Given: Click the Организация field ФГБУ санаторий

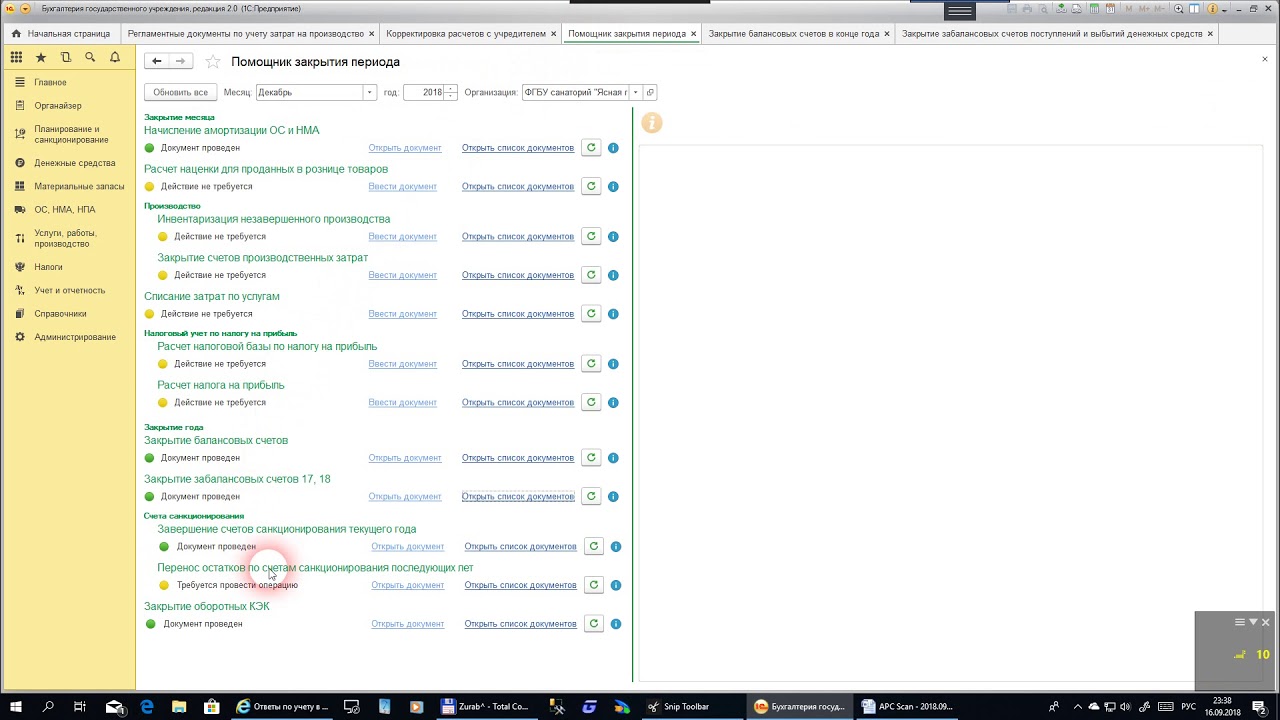Looking at the screenshot, I should [575, 92].
